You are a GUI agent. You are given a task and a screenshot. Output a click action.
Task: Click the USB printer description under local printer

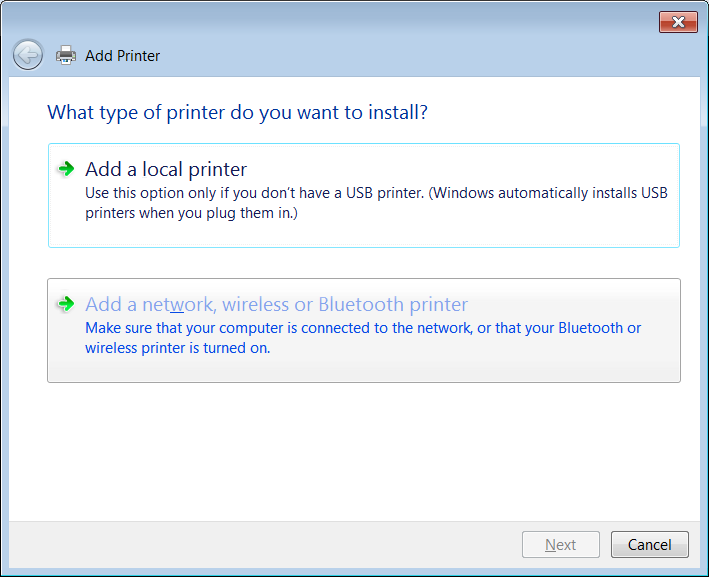[x=376, y=200]
